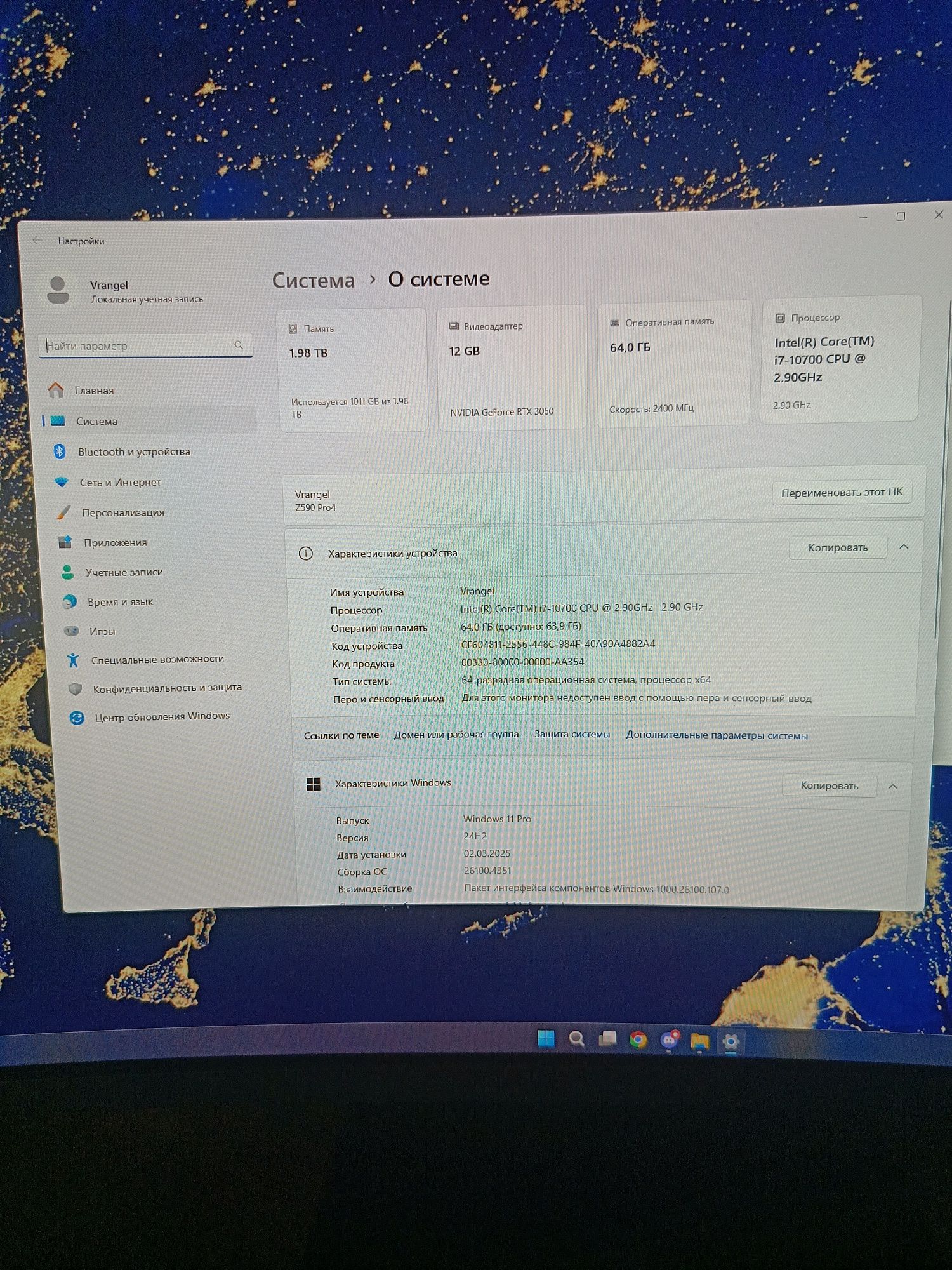The image size is (952, 1270).
Task: Click Локальная учетная запись account text
Action: pyautogui.click(x=147, y=299)
